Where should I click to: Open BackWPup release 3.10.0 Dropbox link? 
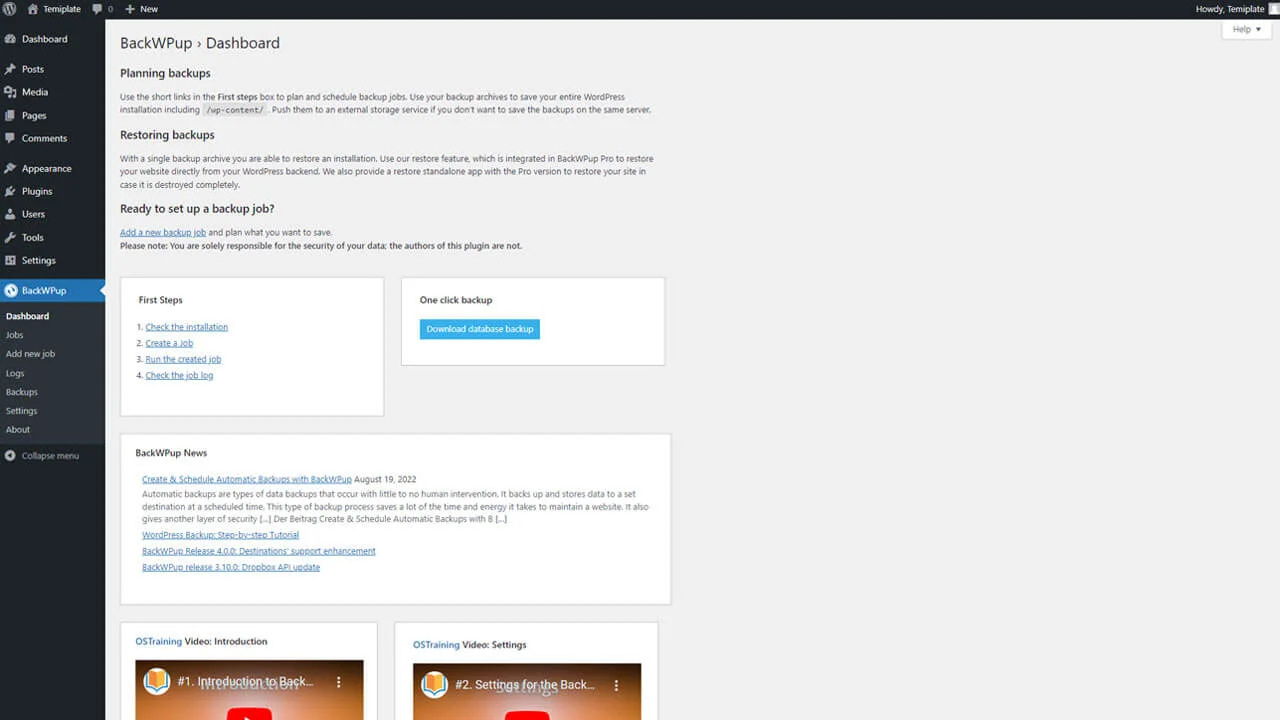coord(231,567)
